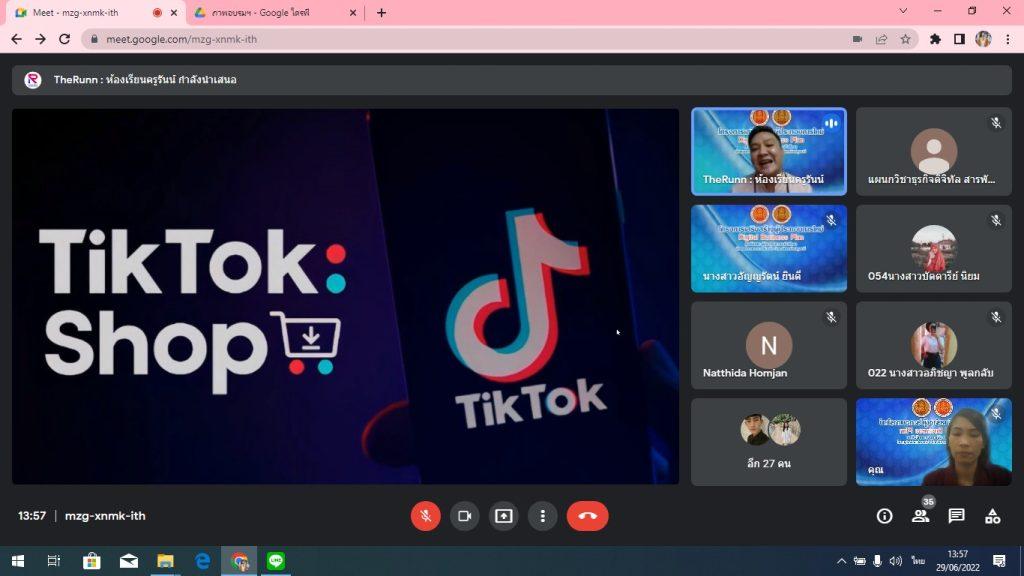Open the volume control in system tray
1024x576 pixels.
(895, 561)
